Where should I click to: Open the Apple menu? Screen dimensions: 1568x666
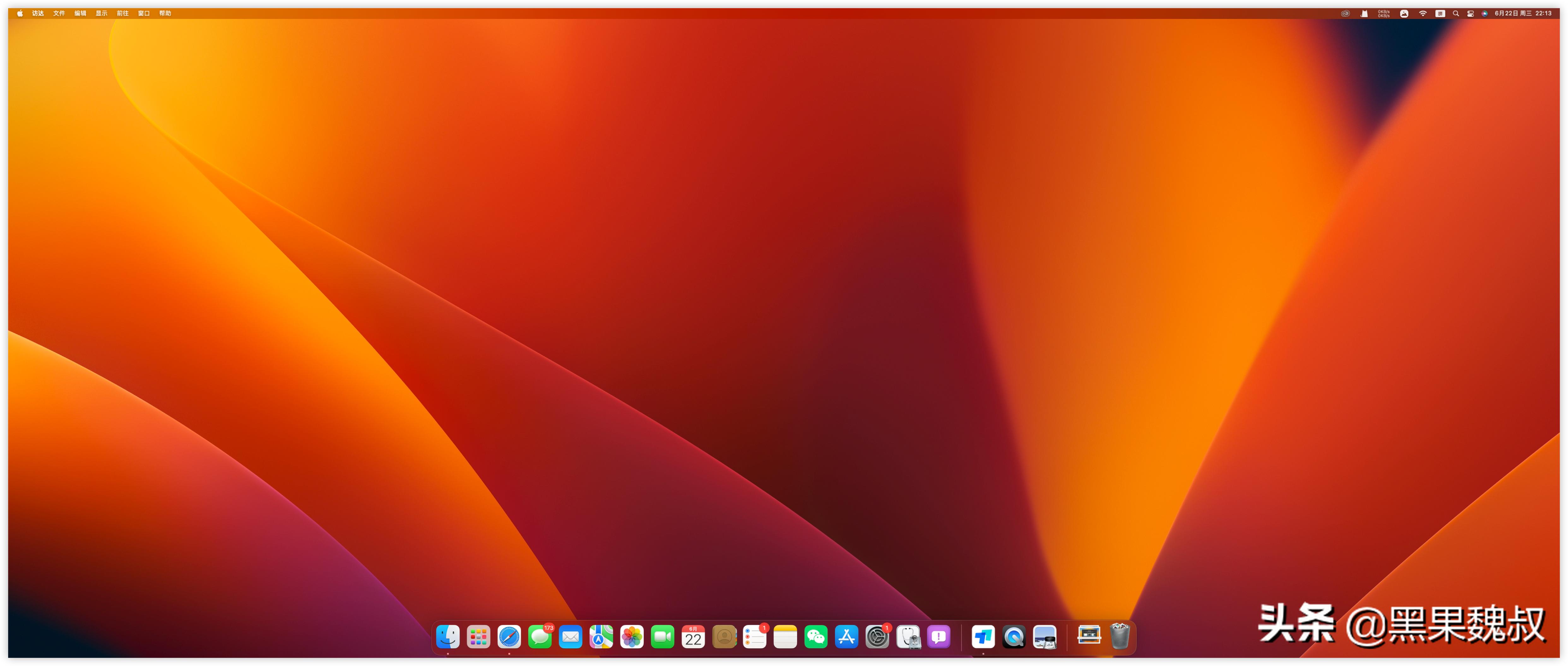[20, 13]
